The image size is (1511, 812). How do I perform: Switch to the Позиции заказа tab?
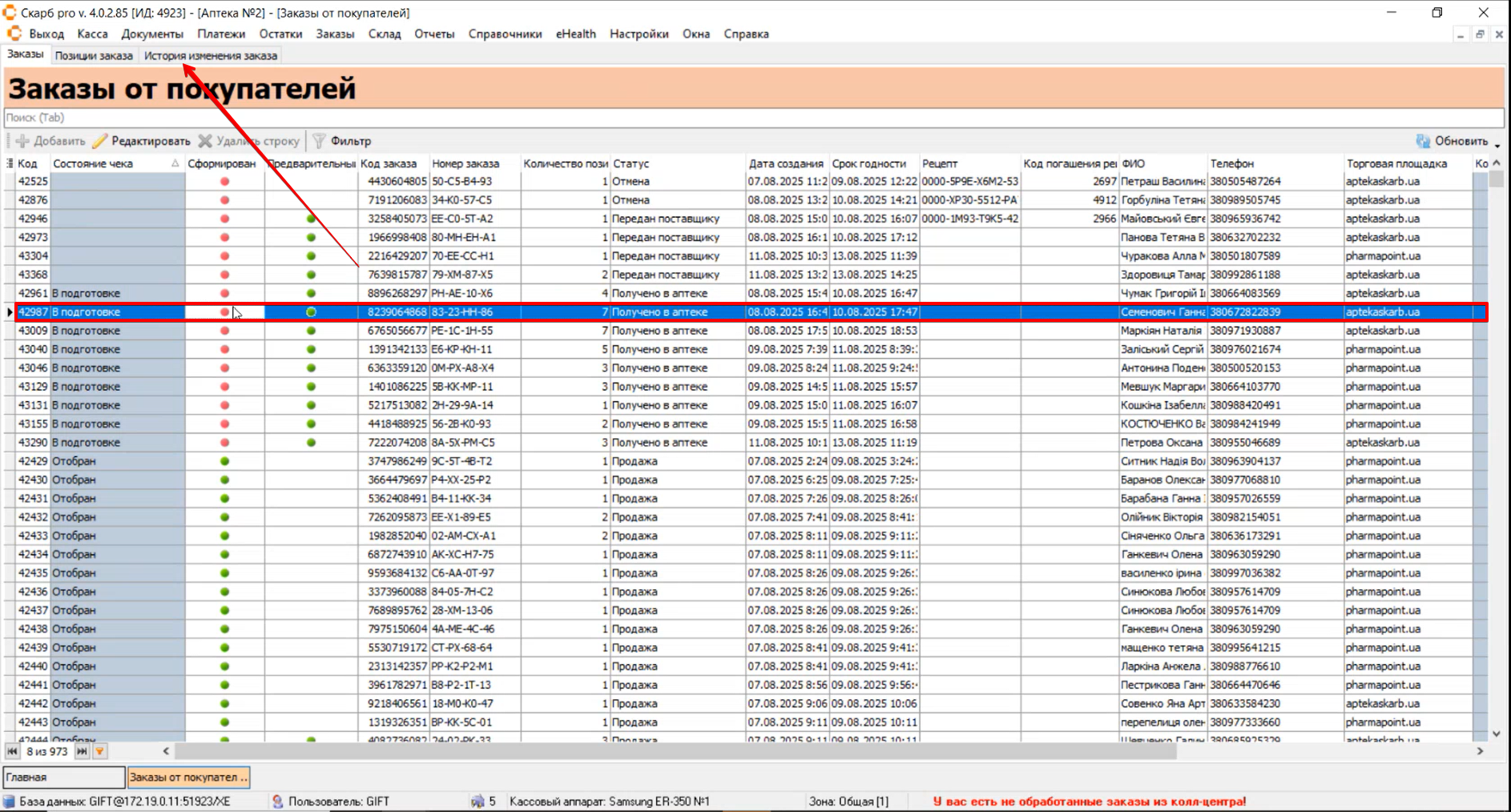click(x=94, y=55)
